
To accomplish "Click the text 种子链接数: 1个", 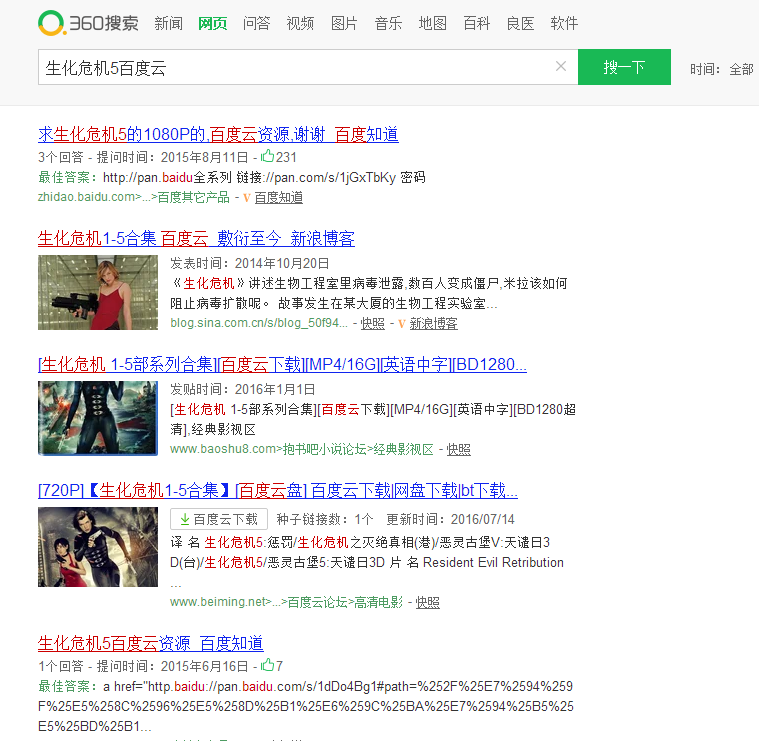I will click(x=325, y=519).
